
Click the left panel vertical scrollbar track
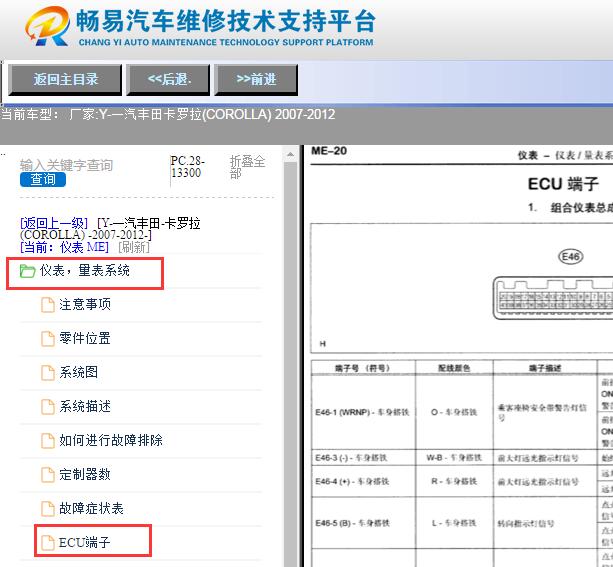tap(290, 364)
